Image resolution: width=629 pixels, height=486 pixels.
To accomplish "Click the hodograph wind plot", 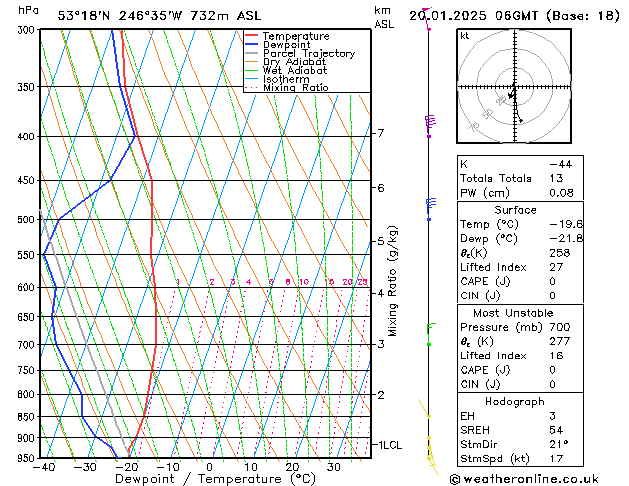I will 514,86.
